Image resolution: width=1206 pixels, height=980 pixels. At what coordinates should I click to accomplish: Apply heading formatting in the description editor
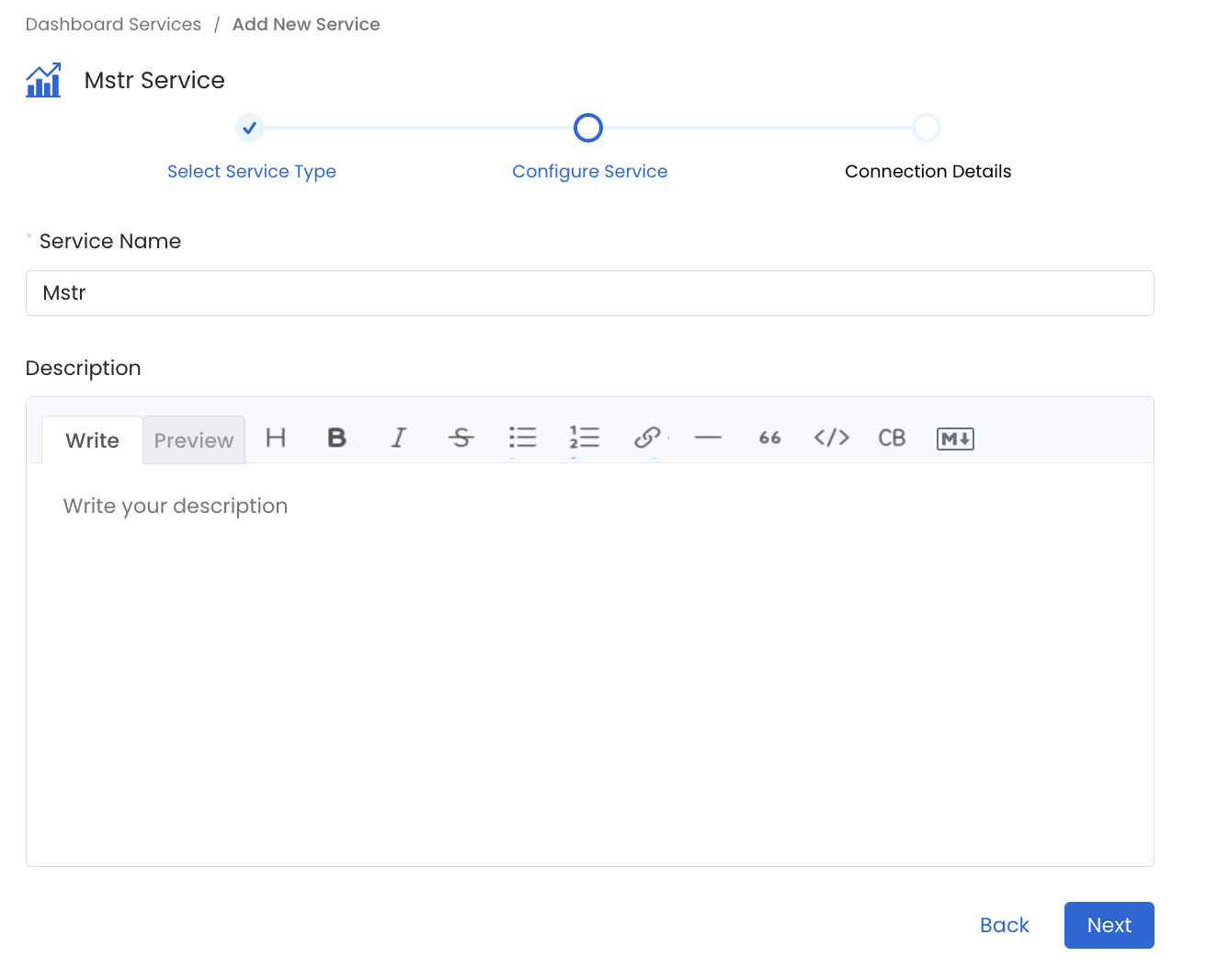pos(276,439)
